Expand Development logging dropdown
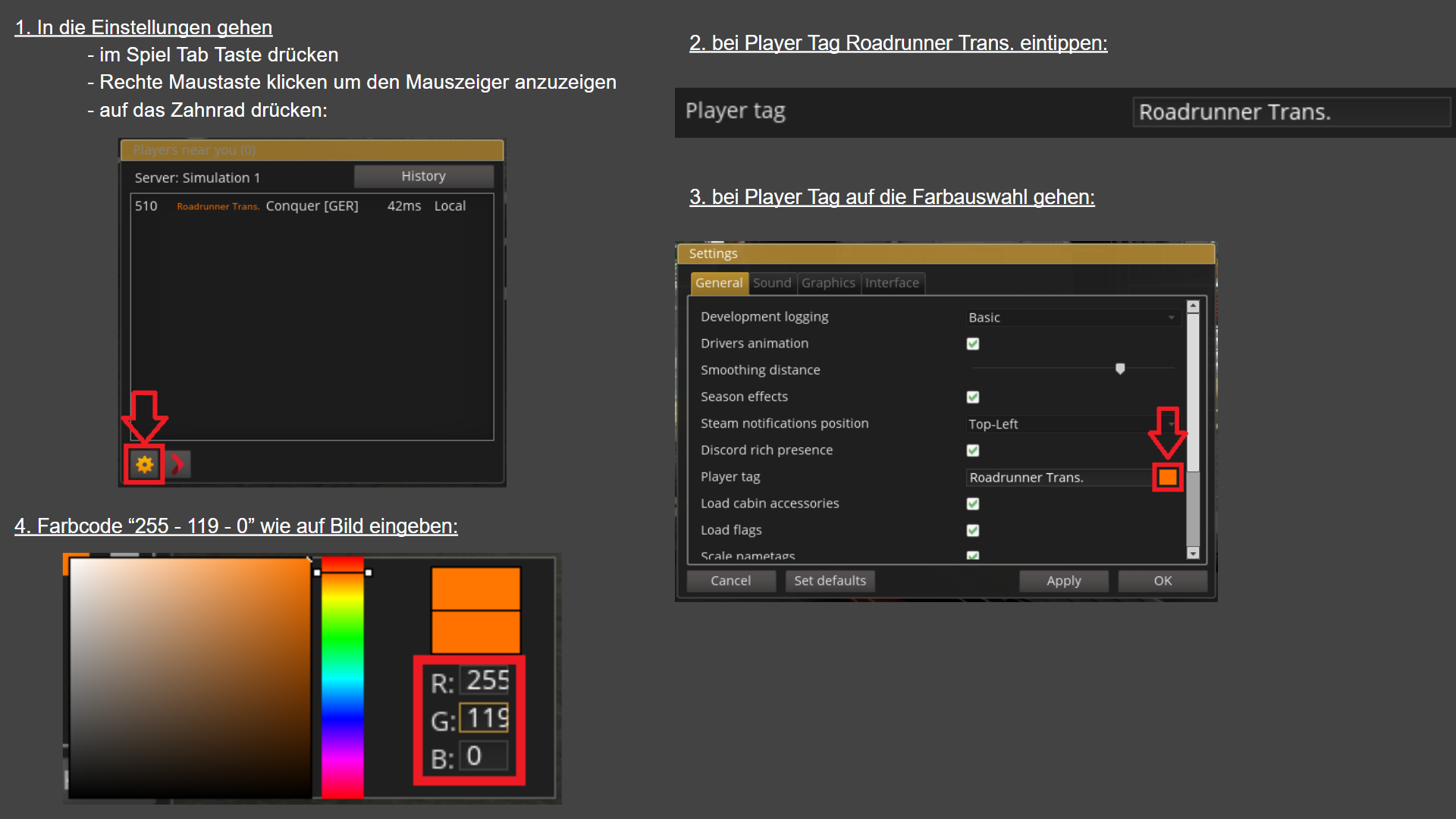The image size is (1456, 819). (x=1072, y=318)
